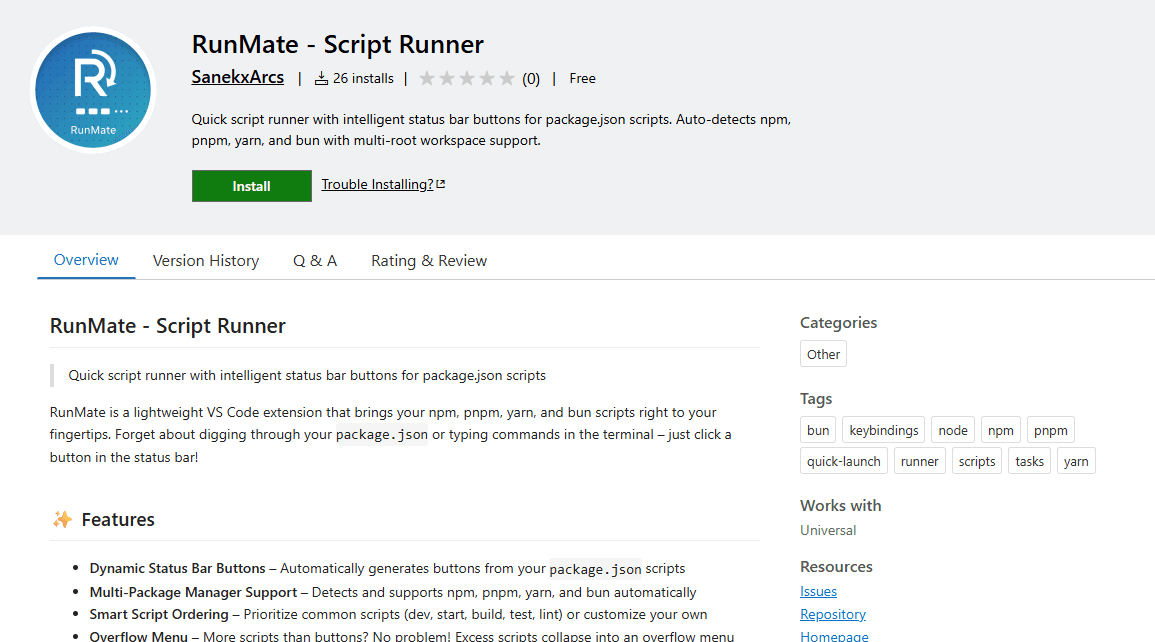This screenshot has height=642, width=1155.
Task: Click the external link icon beside Trouble Installing
Action: 440,184
